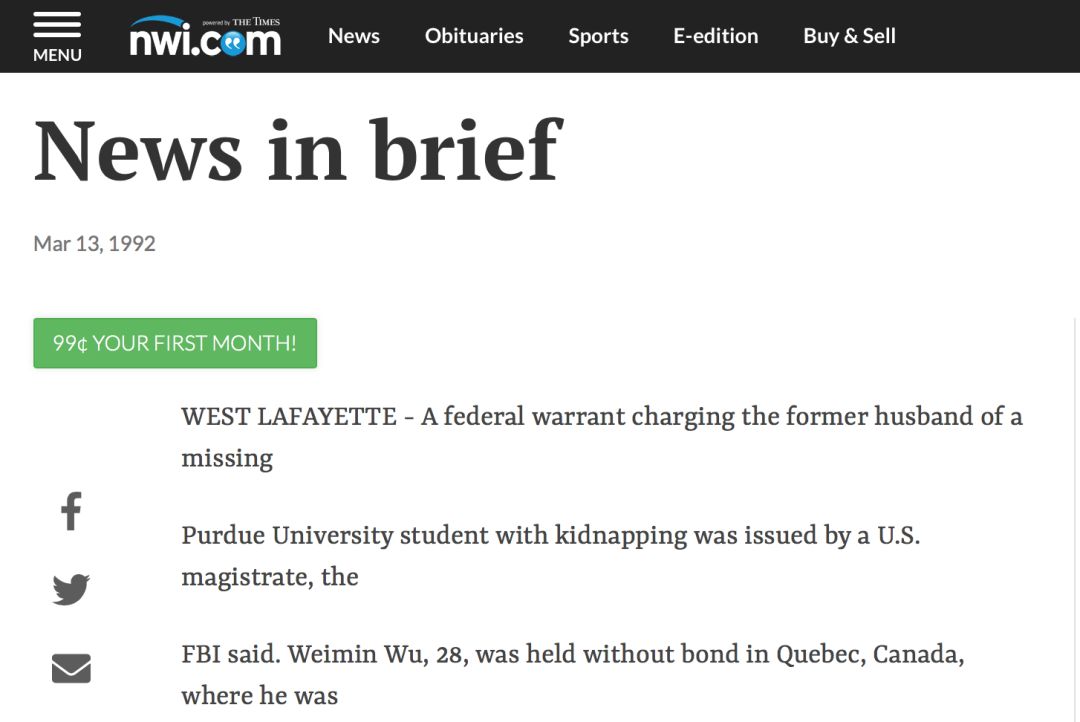
Task: Navigate to the Sports section
Action: tap(598, 36)
